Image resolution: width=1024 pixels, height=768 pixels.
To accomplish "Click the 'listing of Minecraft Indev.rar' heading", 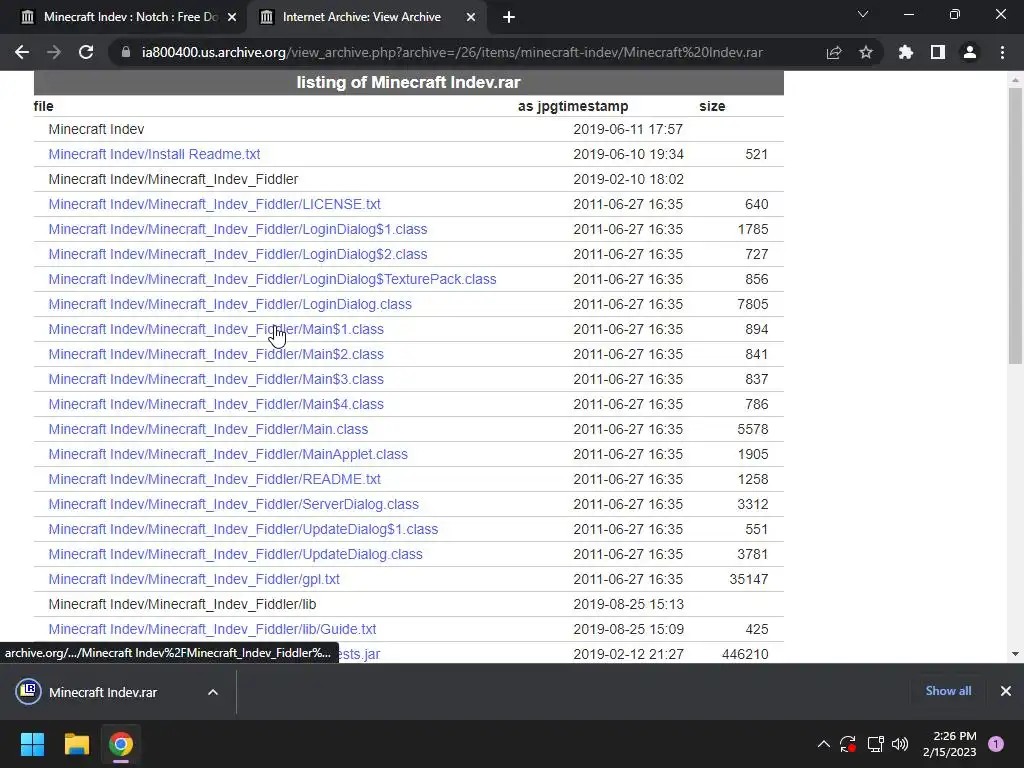I will [409, 82].
